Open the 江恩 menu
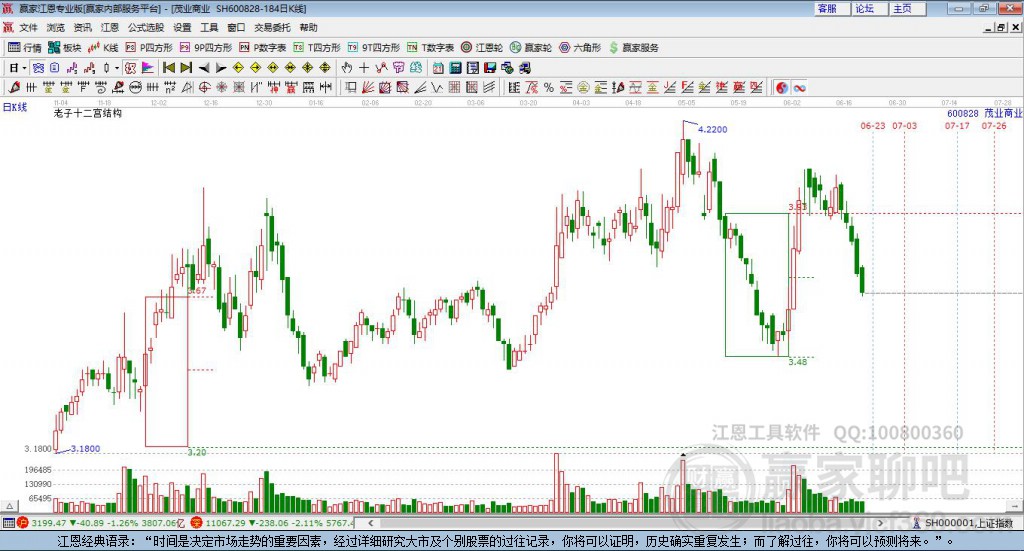 (110, 27)
